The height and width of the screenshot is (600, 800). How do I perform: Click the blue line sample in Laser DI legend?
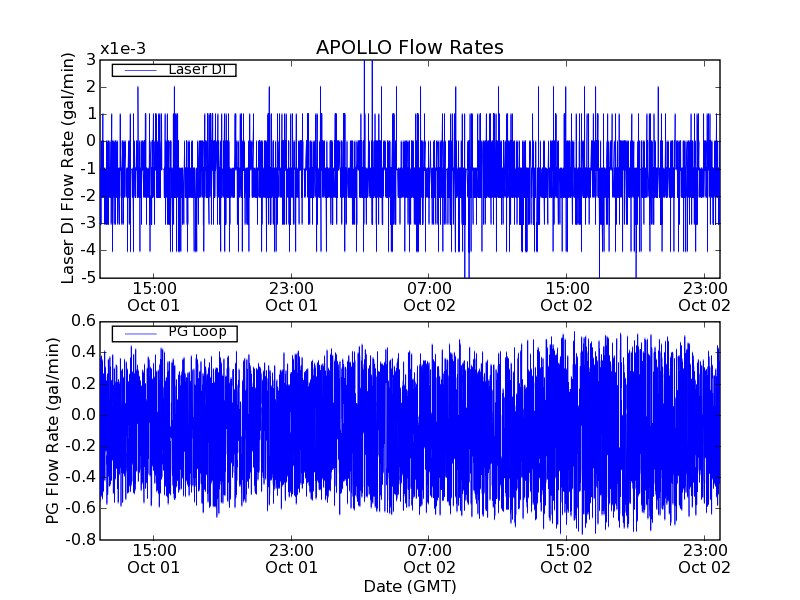[137, 70]
